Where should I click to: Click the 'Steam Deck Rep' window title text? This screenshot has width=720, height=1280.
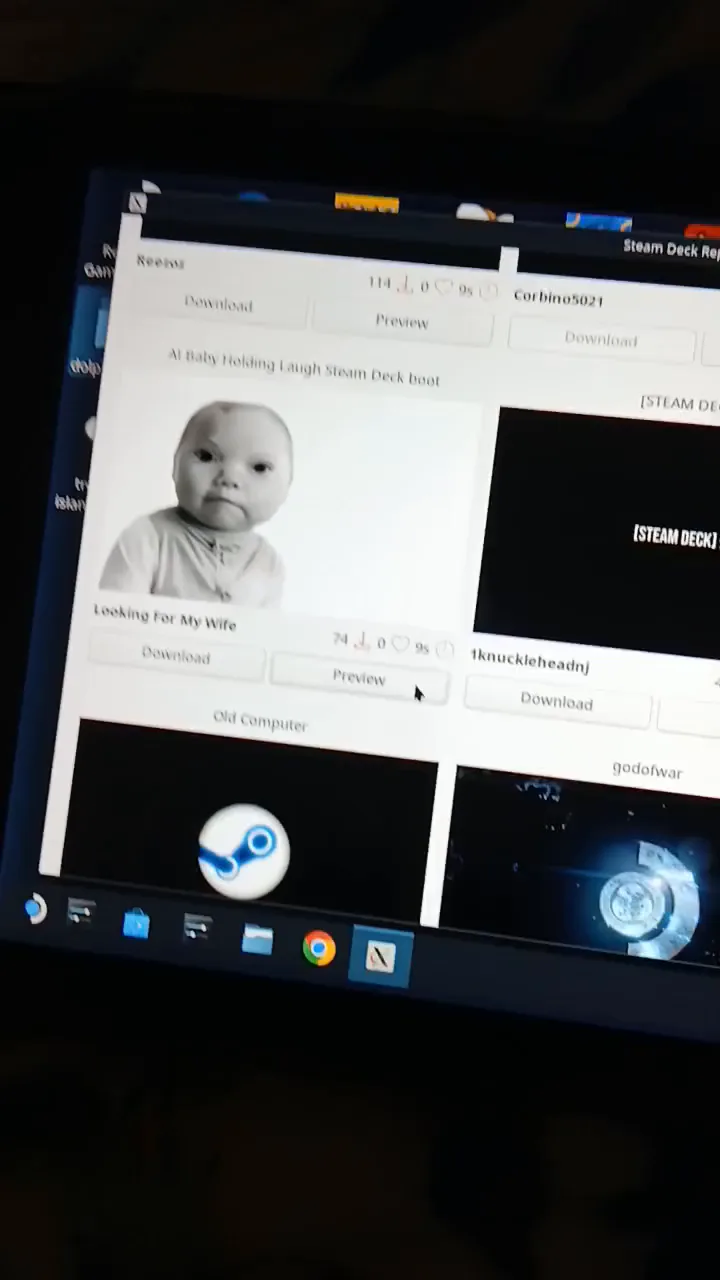pos(671,249)
